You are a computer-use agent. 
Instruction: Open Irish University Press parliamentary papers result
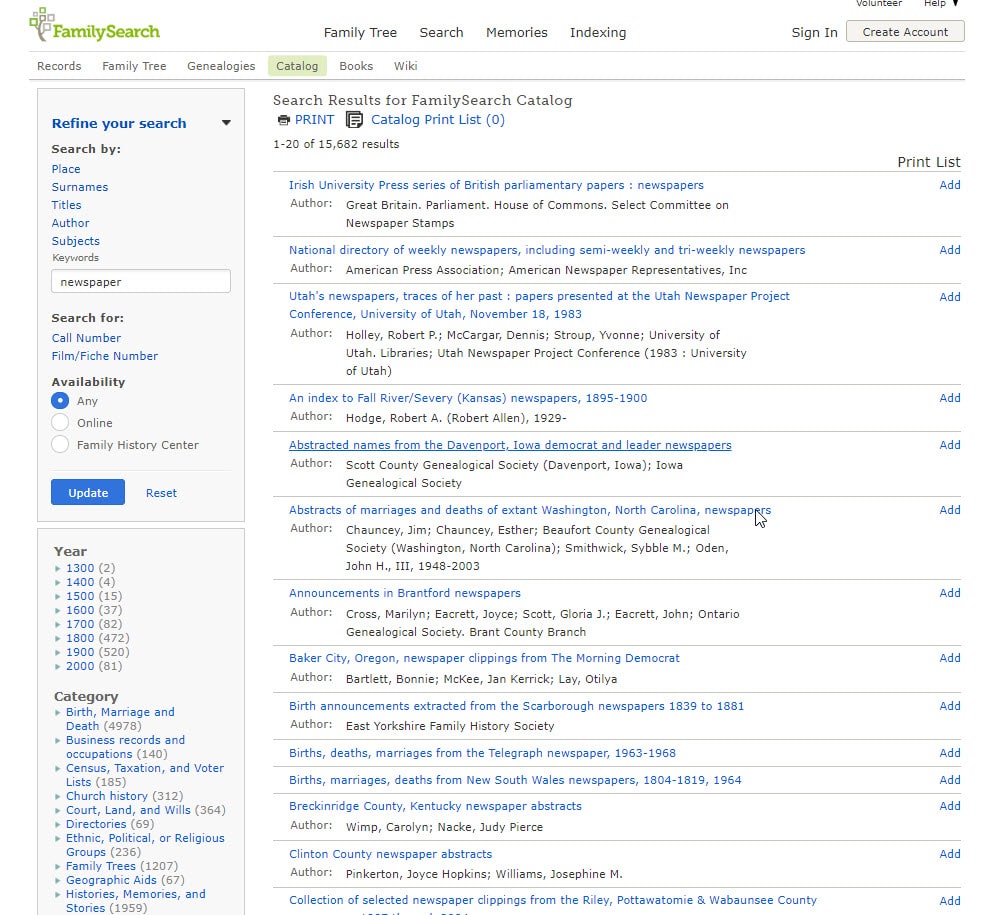(496, 185)
